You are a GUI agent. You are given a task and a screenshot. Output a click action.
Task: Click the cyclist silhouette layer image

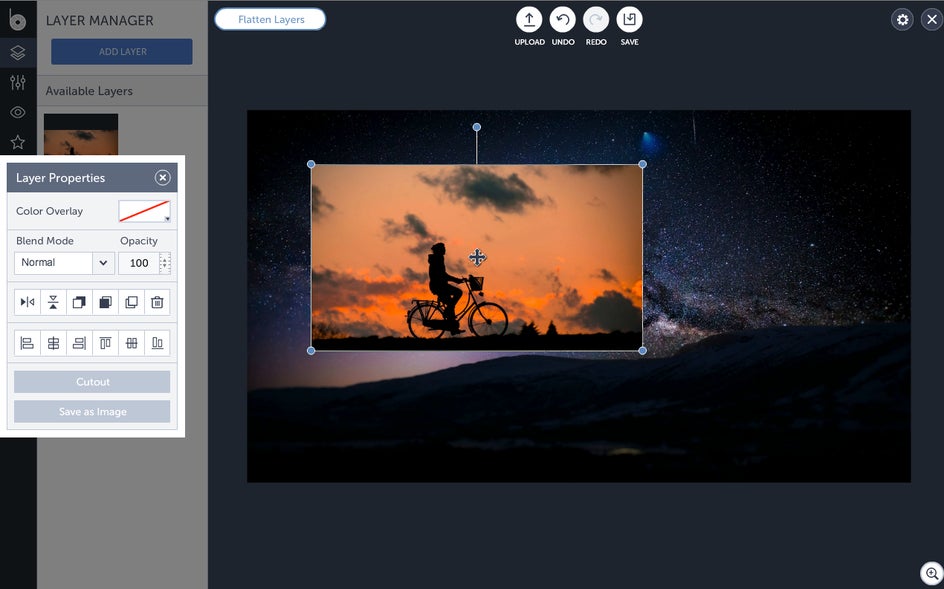477,257
